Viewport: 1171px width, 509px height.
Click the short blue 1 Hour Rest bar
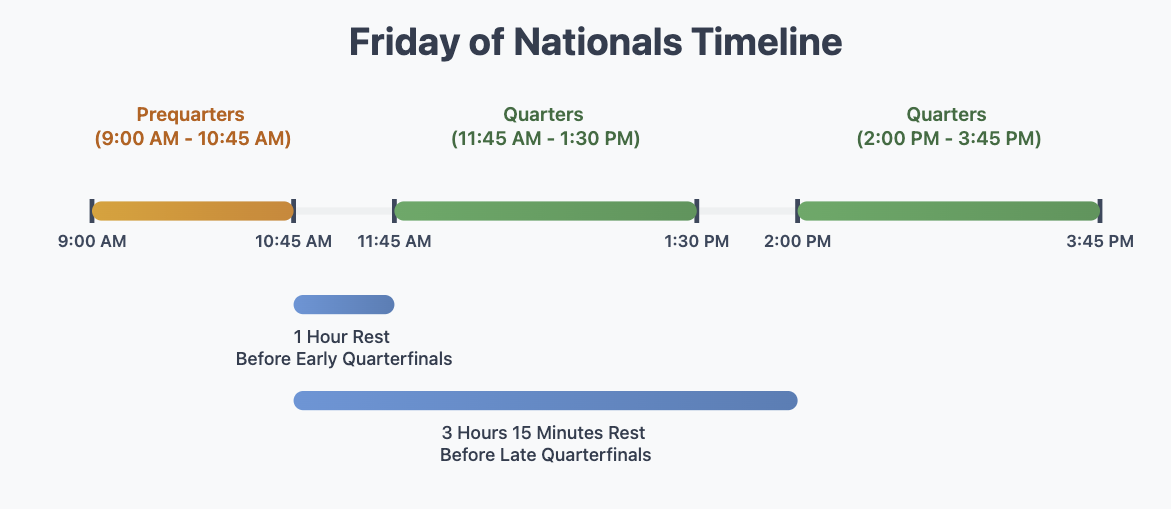pos(344,304)
